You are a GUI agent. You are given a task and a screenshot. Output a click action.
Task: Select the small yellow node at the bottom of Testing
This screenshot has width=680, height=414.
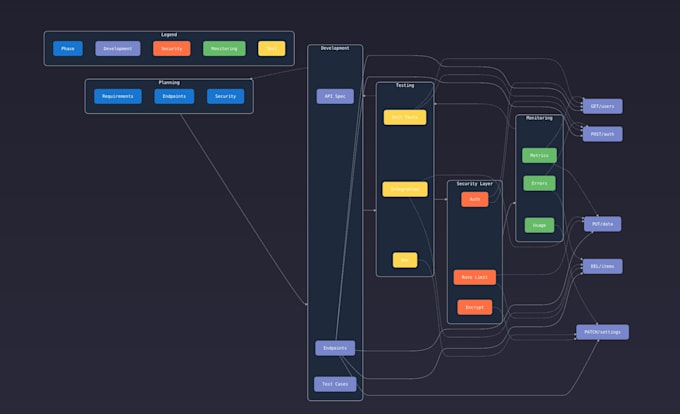[405, 260]
